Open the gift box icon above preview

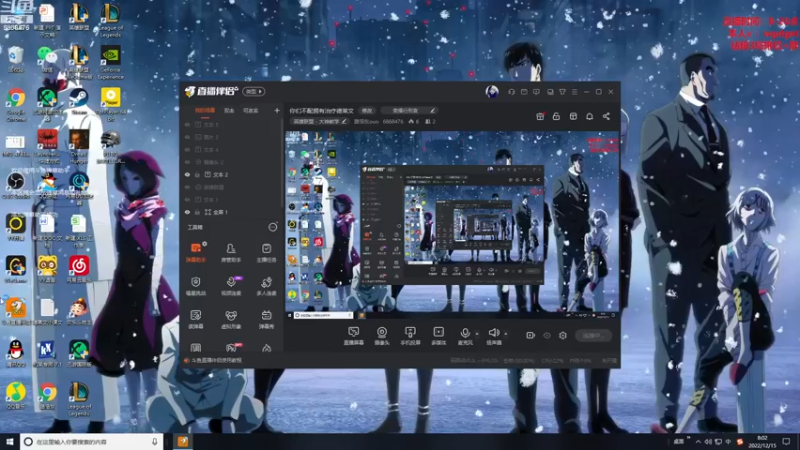[540, 116]
